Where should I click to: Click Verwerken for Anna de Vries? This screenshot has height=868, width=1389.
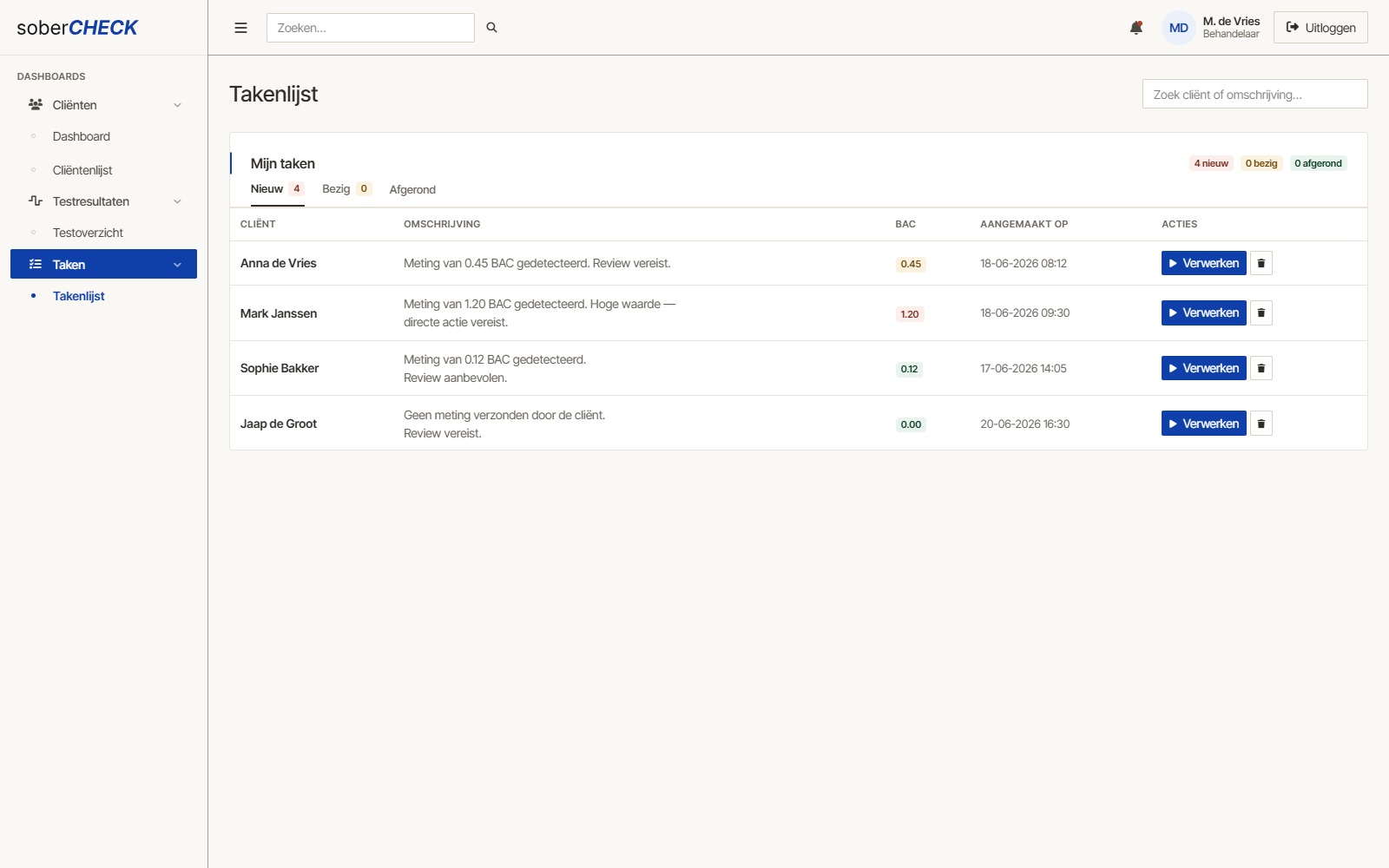tap(1203, 263)
